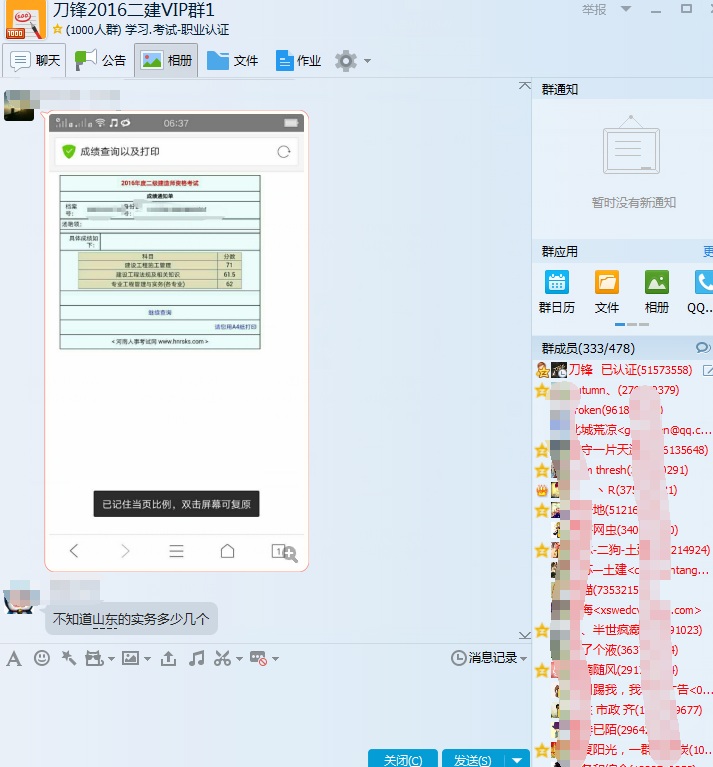Expand the message blocking dropdown arrow
Image resolution: width=713 pixels, height=767 pixels.
pos(275,659)
